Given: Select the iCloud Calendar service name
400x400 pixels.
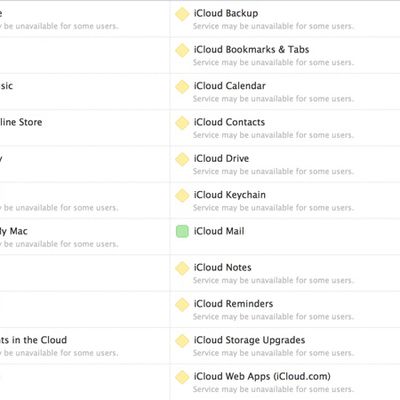Looking at the screenshot, I should pos(230,86).
